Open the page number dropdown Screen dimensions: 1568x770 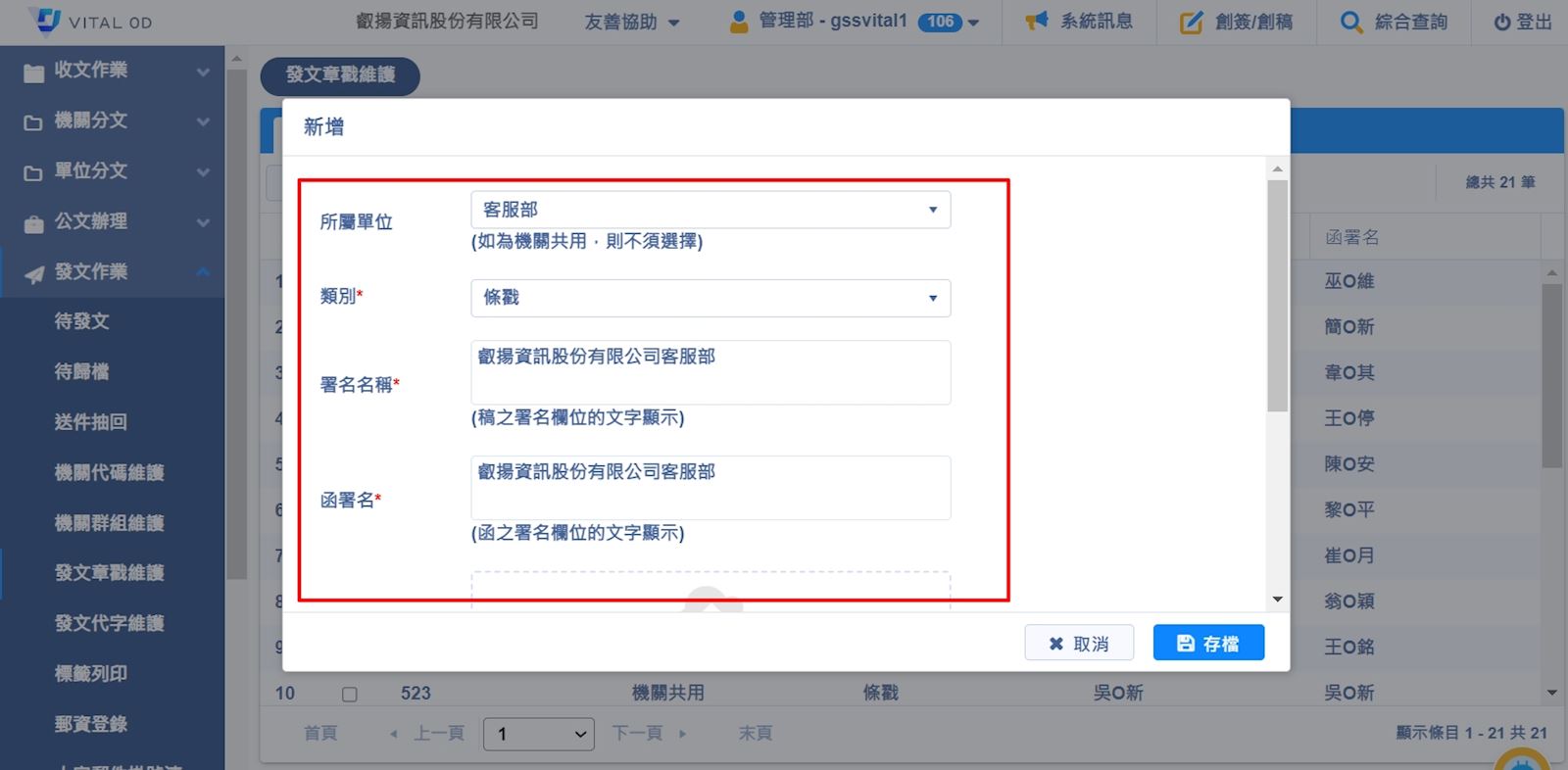pyautogui.click(x=538, y=734)
